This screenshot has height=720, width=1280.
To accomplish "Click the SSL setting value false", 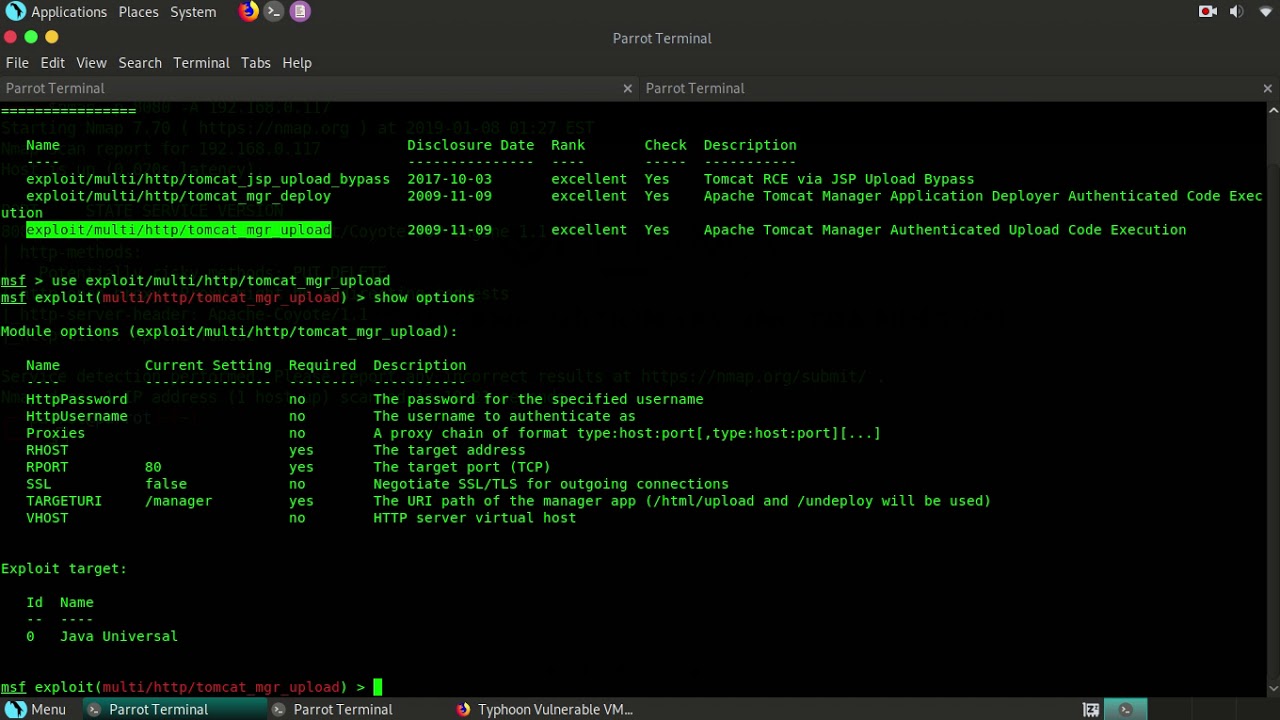I will [x=165, y=484].
